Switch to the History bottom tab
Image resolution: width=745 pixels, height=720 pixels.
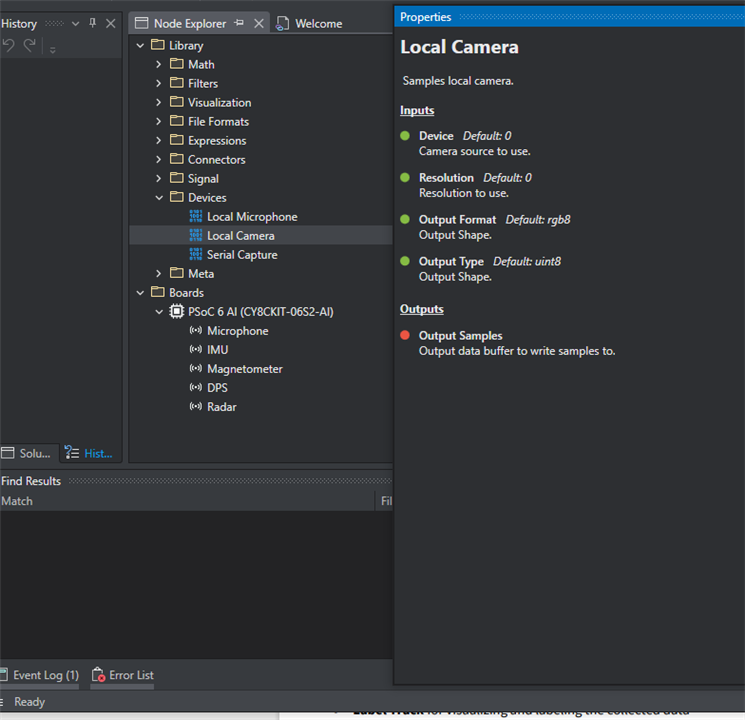(x=89, y=453)
